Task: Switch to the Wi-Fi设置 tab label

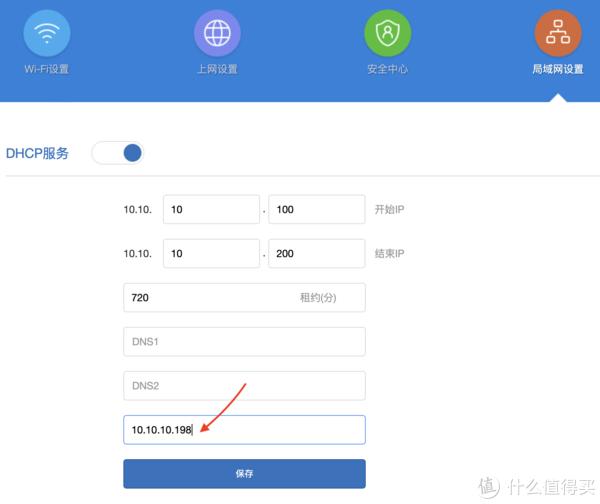Action: pyautogui.click(x=47, y=70)
